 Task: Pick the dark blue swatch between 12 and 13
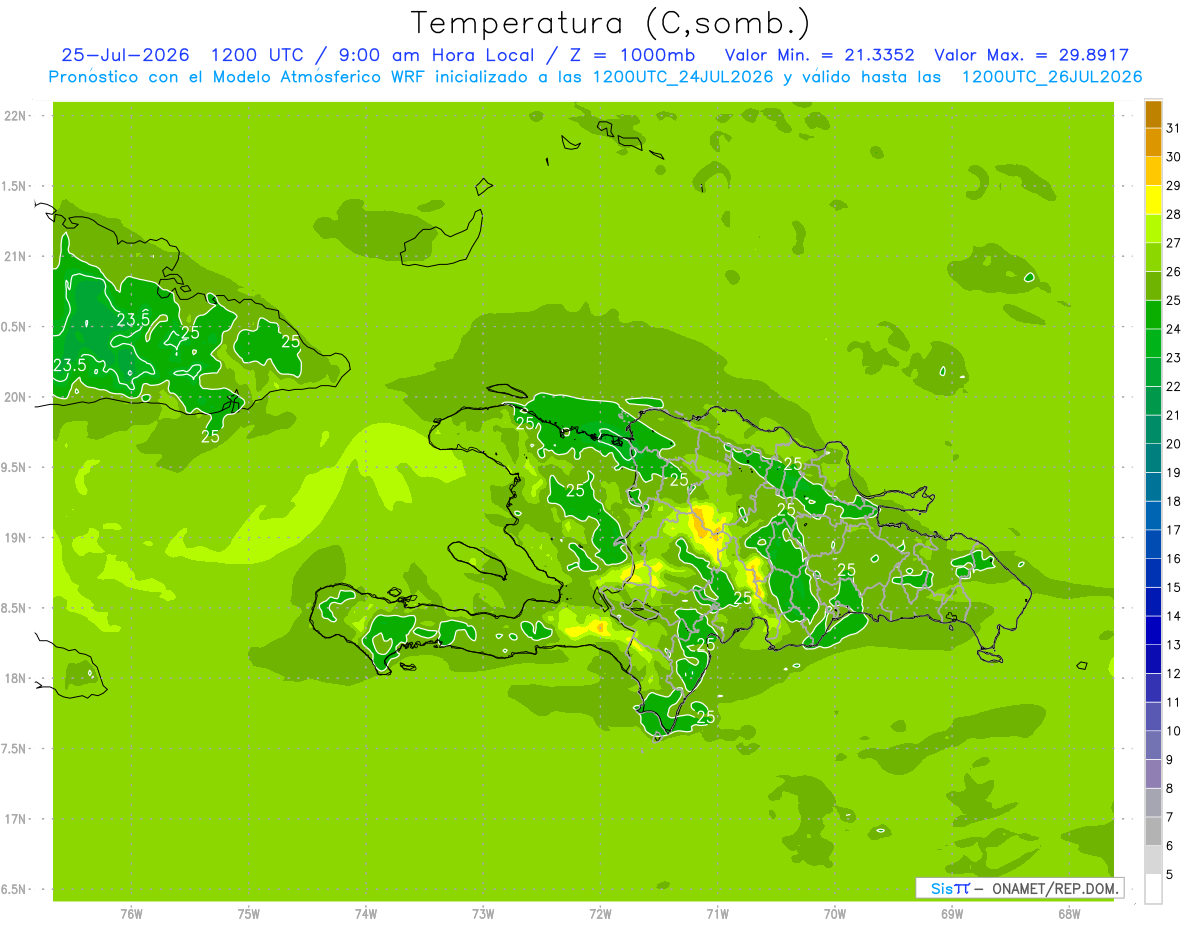(x=1153, y=659)
